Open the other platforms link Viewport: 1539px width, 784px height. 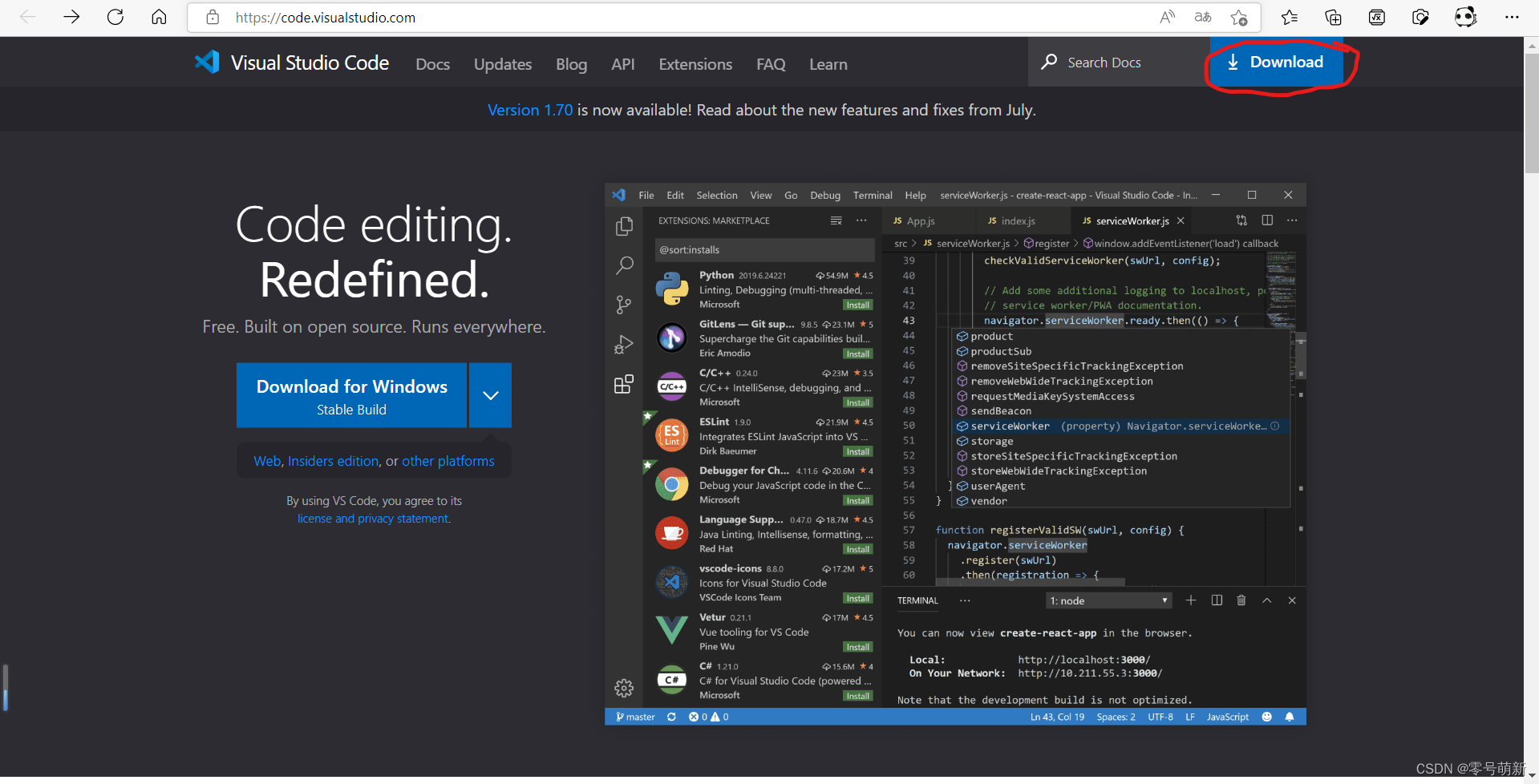pos(448,461)
